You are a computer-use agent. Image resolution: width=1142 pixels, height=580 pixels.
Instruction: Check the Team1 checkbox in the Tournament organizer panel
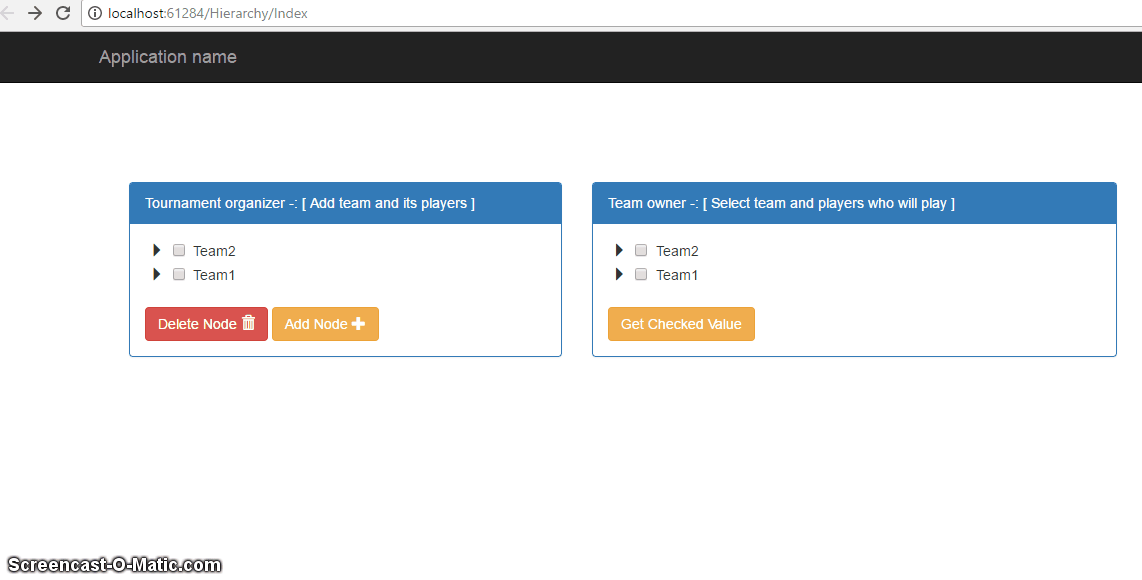coord(179,274)
